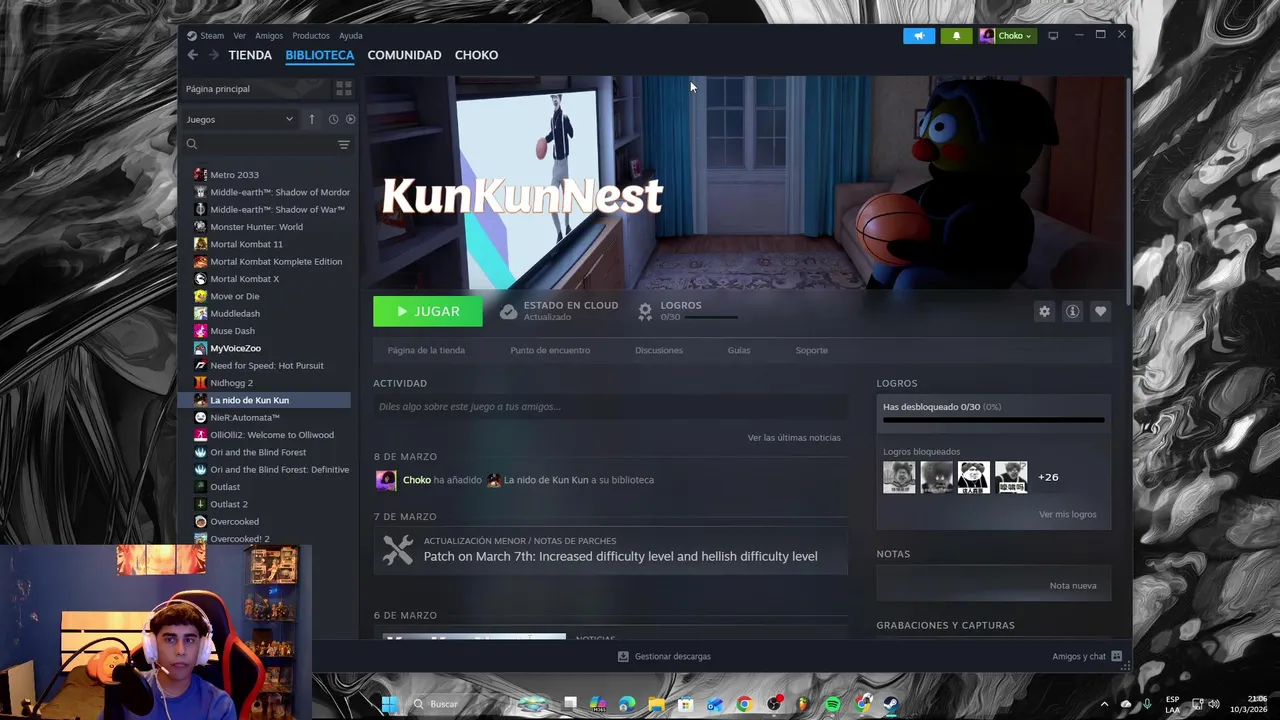Open LOGROS achievements gear icon
Screen dimensions: 1280x720
click(646, 311)
